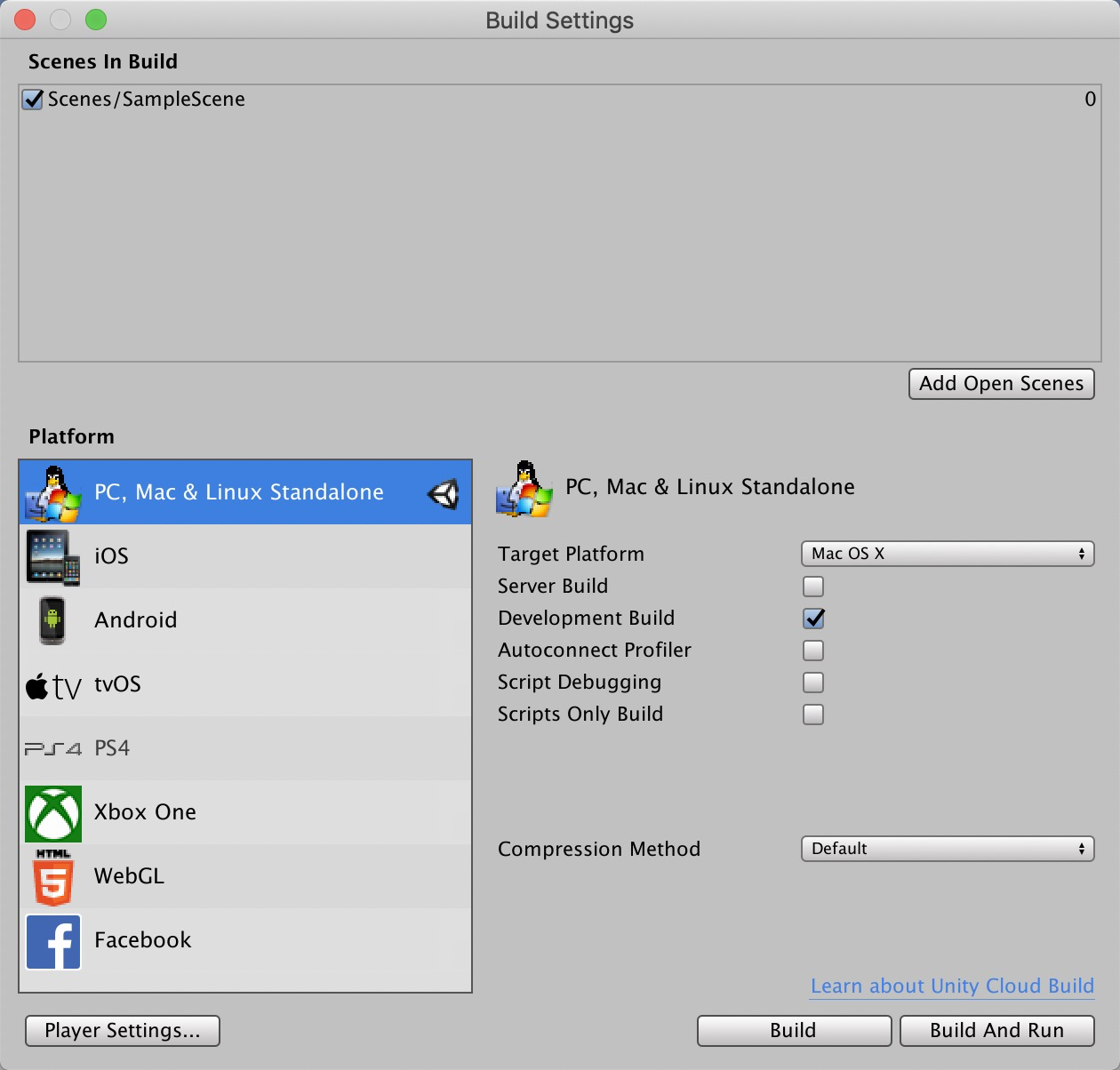
Task: Open Player Settings
Action: click(123, 1031)
